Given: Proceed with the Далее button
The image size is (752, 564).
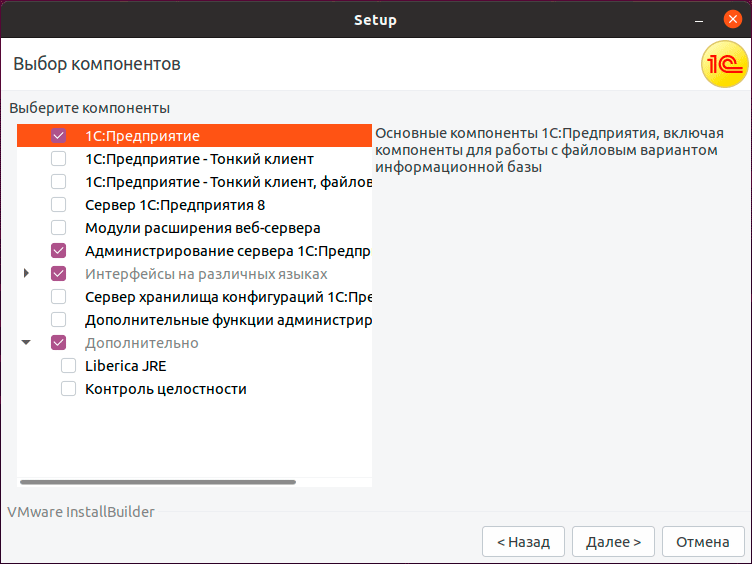Looking at the screenshot, I should (x=614, y=542).
